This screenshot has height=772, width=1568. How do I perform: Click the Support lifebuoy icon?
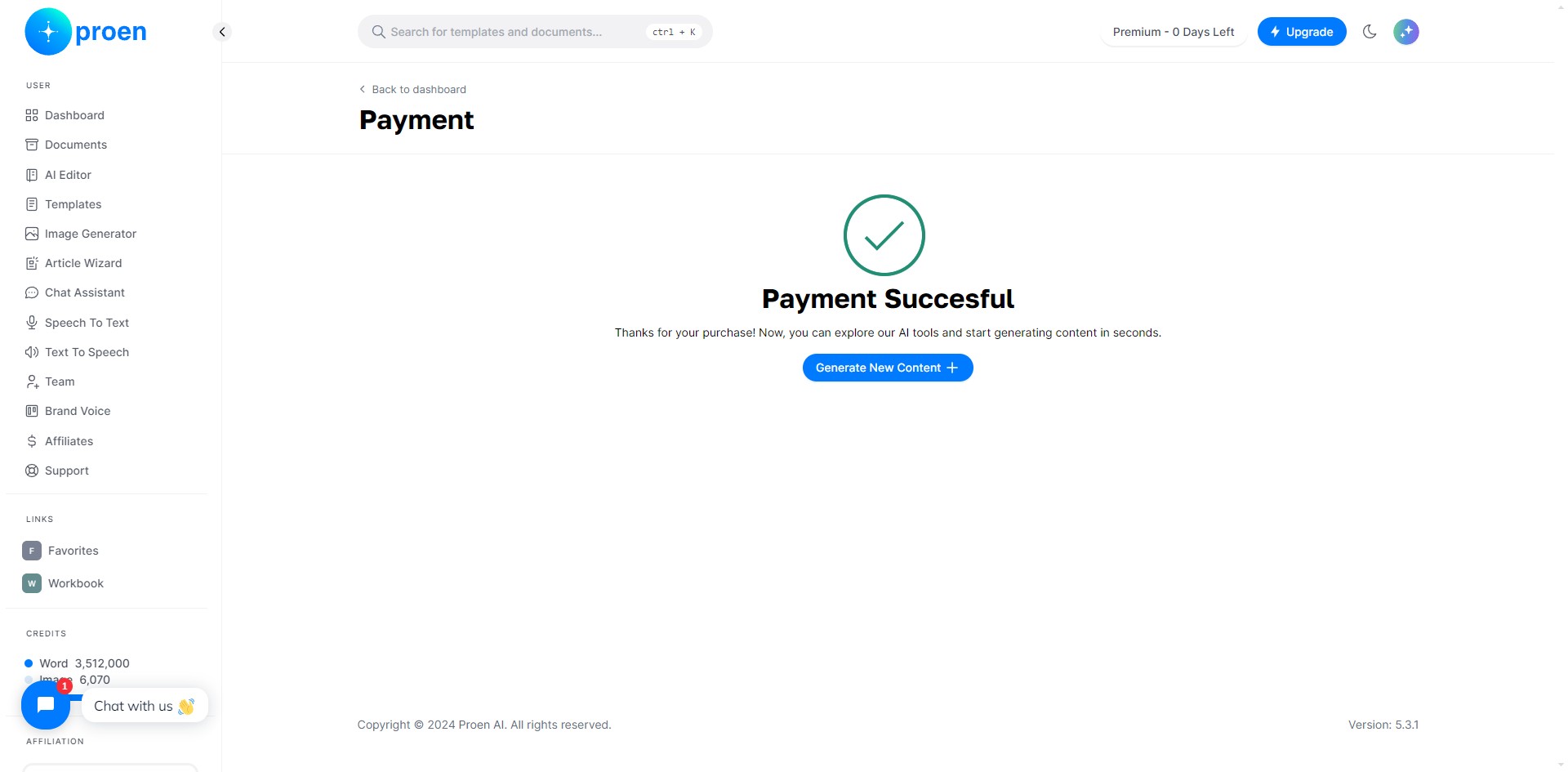[32, 471]
